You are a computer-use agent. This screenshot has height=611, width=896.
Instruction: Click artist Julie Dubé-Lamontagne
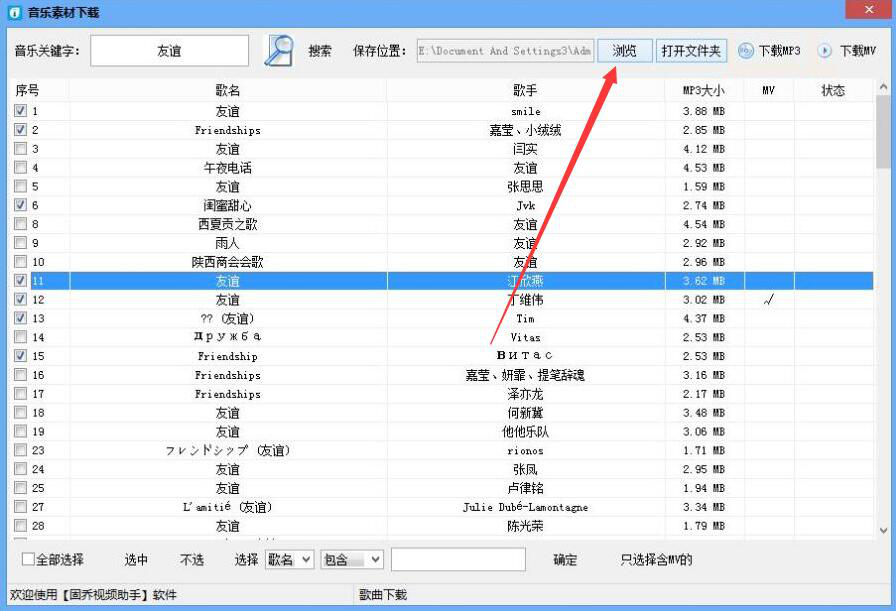525,507
